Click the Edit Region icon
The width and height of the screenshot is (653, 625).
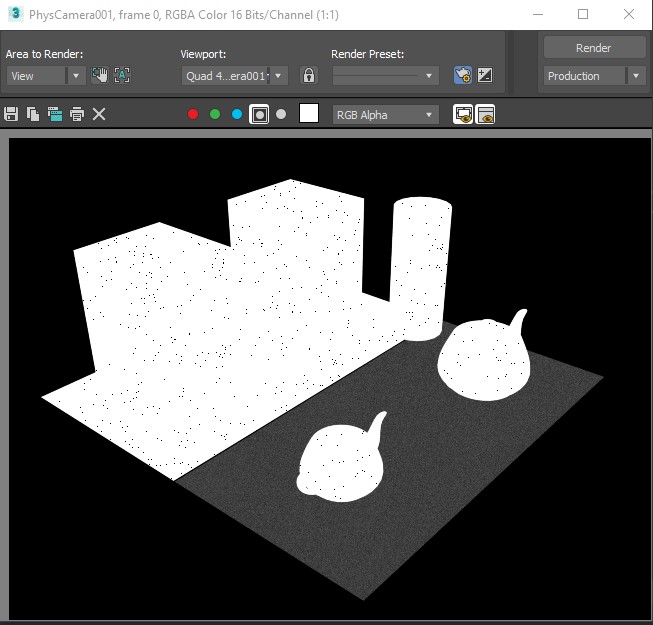100,75
